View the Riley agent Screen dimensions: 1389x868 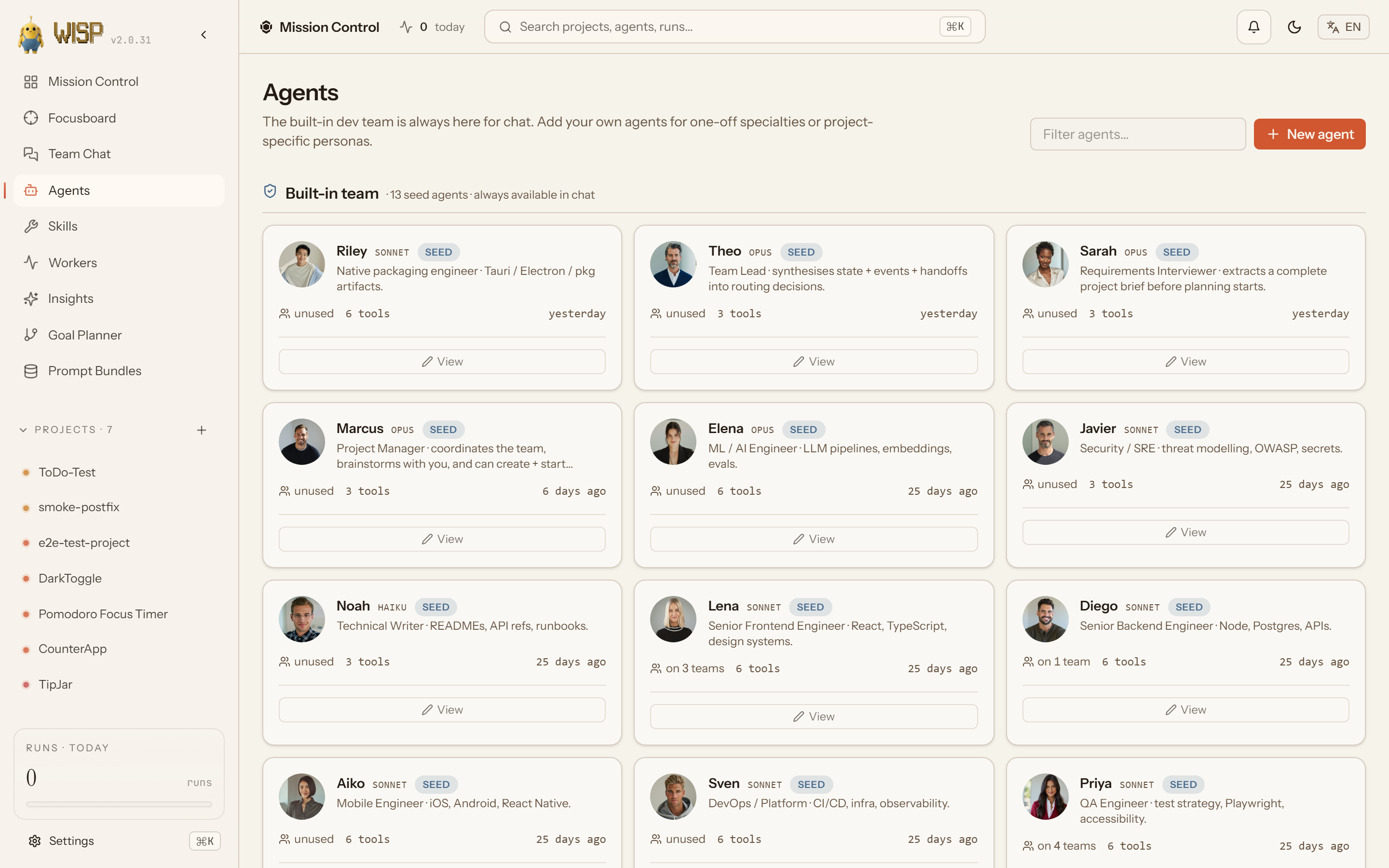tap(442, 362)
